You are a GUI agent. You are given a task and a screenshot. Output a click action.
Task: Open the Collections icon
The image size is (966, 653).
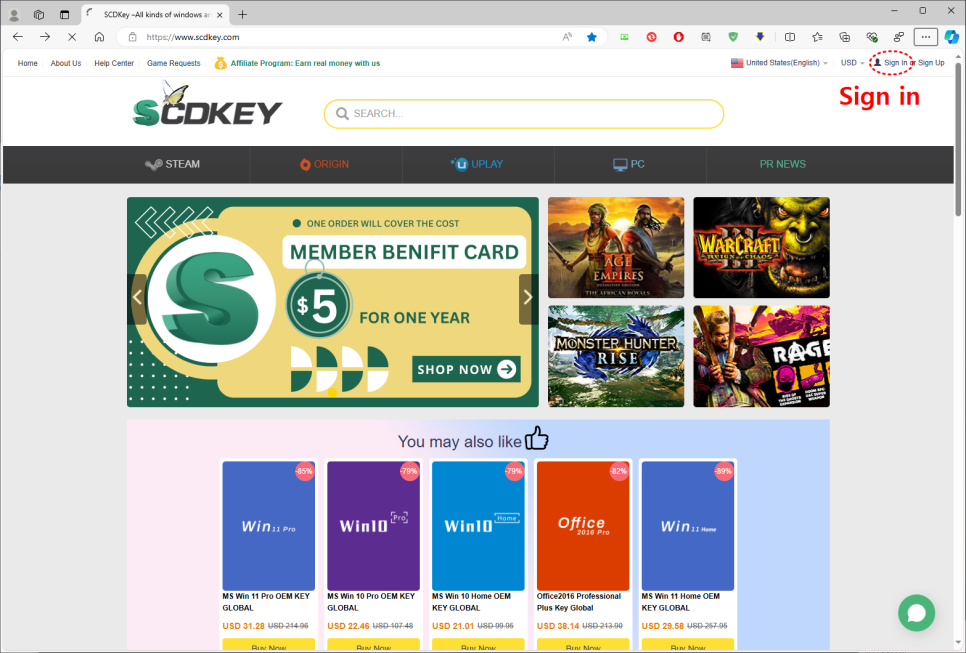845,37
